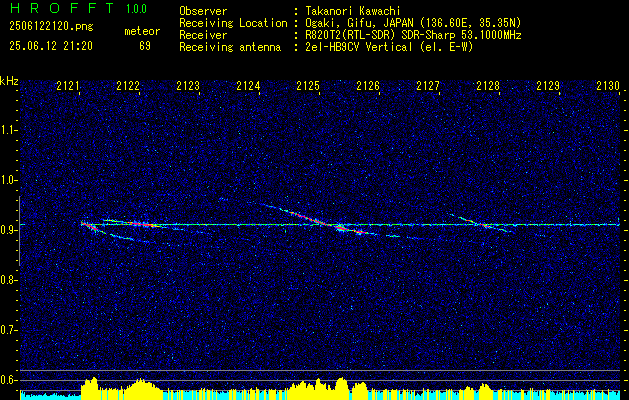Click the 2125 time marker
629x400 pixels.
click(x=308, y=86)
